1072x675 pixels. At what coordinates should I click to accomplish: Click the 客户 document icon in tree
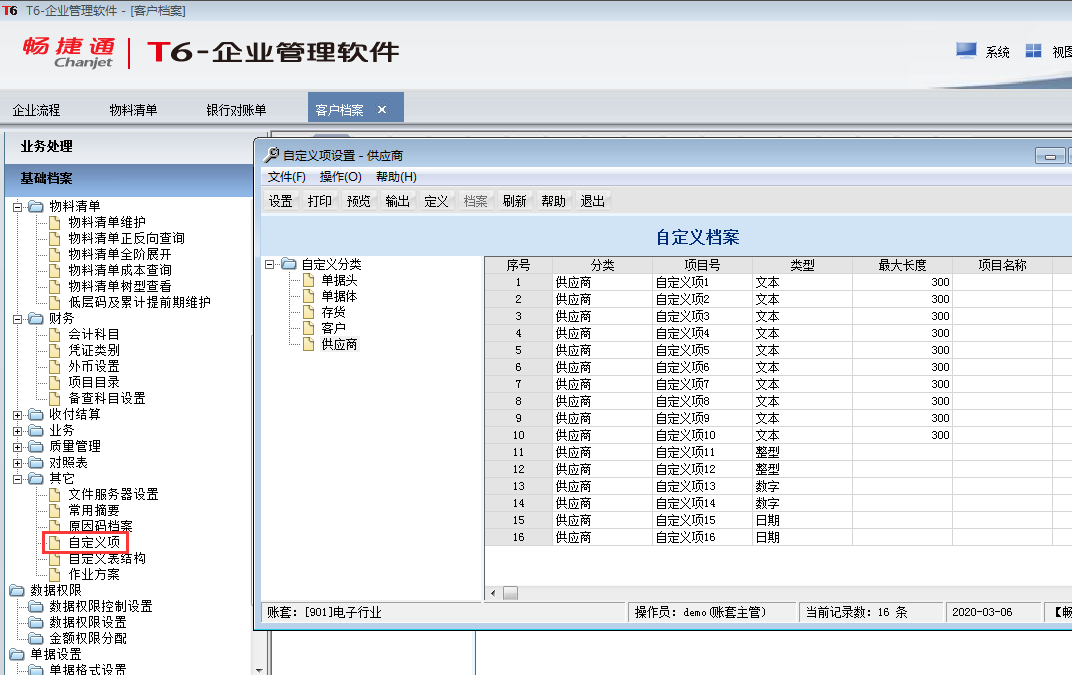pos(308,328)
